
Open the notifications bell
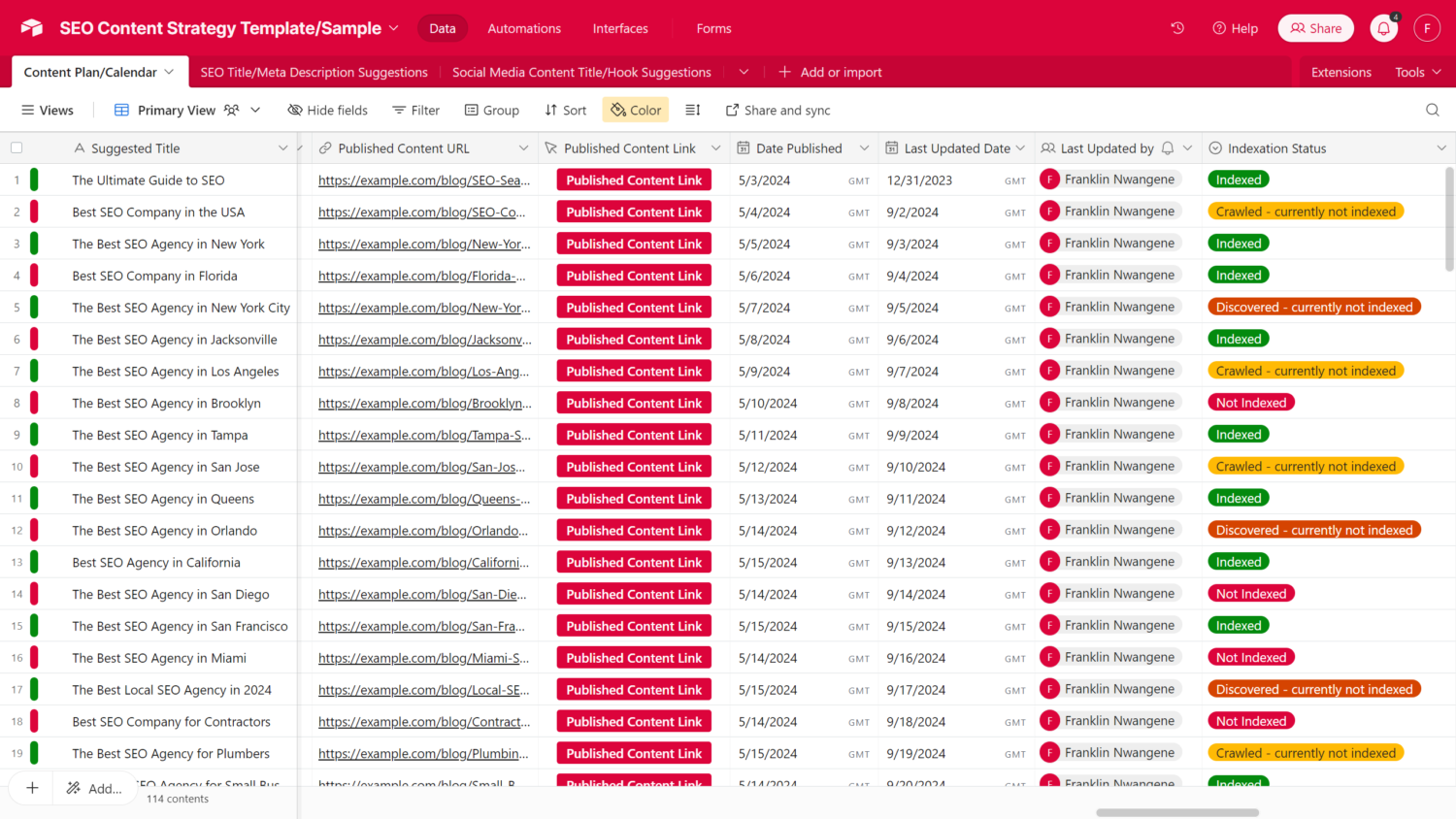[x=1383, y=29]
